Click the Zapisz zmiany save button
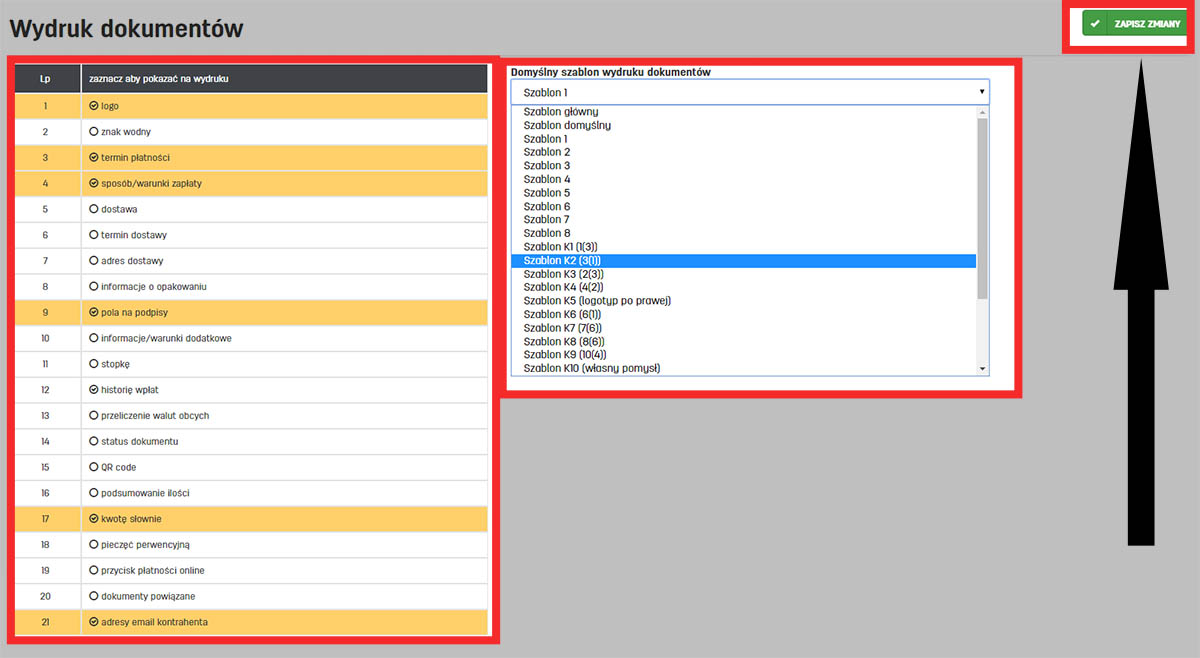 (1134, 23)
